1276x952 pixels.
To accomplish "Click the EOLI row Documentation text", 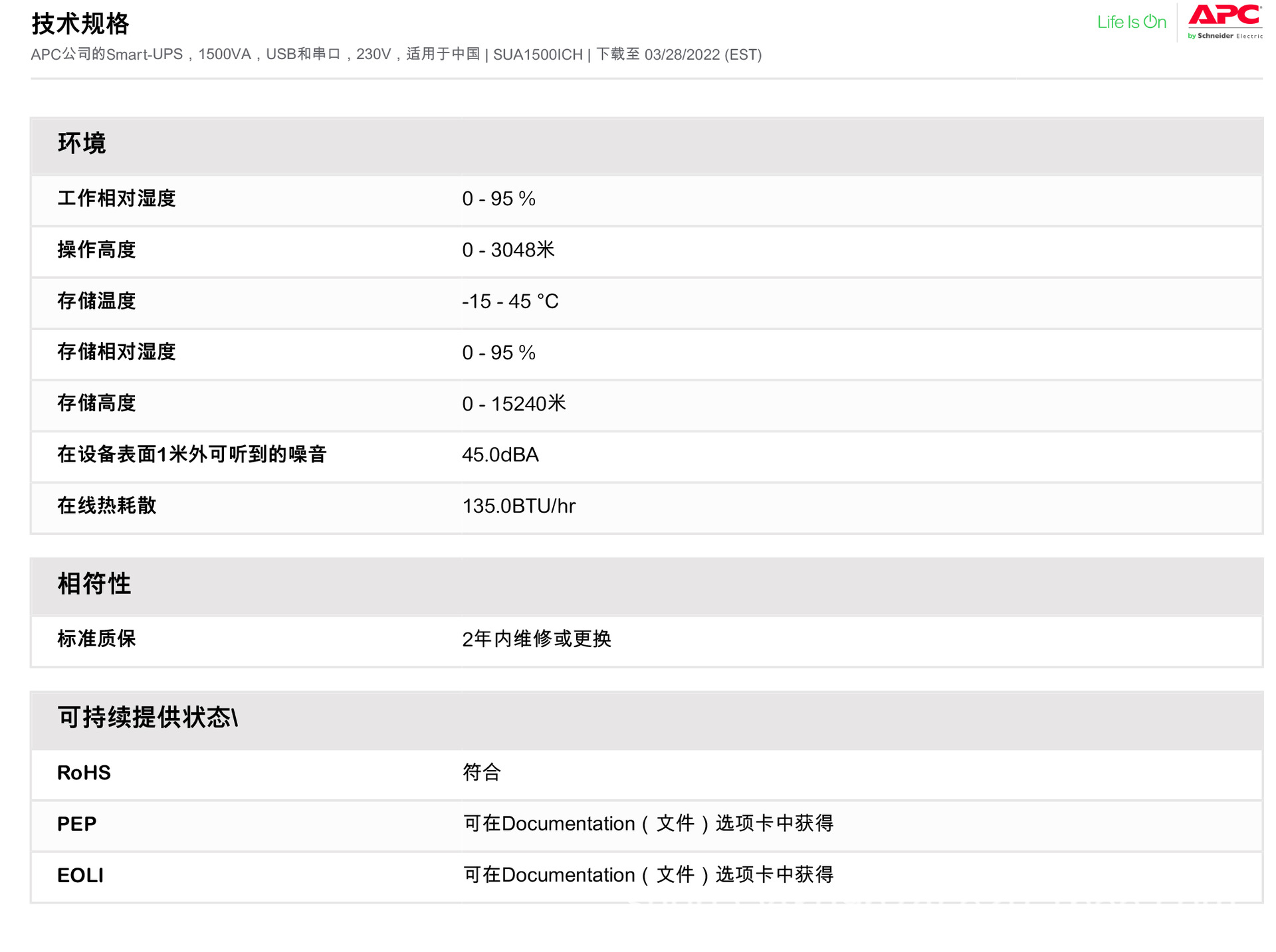I will 648,874.
